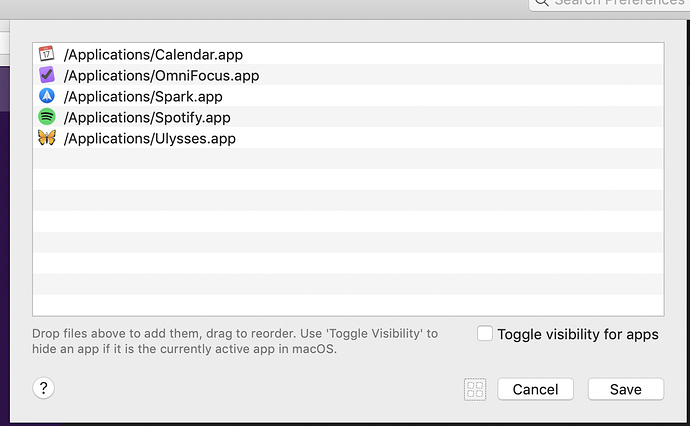Click the green Spotify icon
The height and width of the screenshot is (426, 690).
[x=47, y=117]
